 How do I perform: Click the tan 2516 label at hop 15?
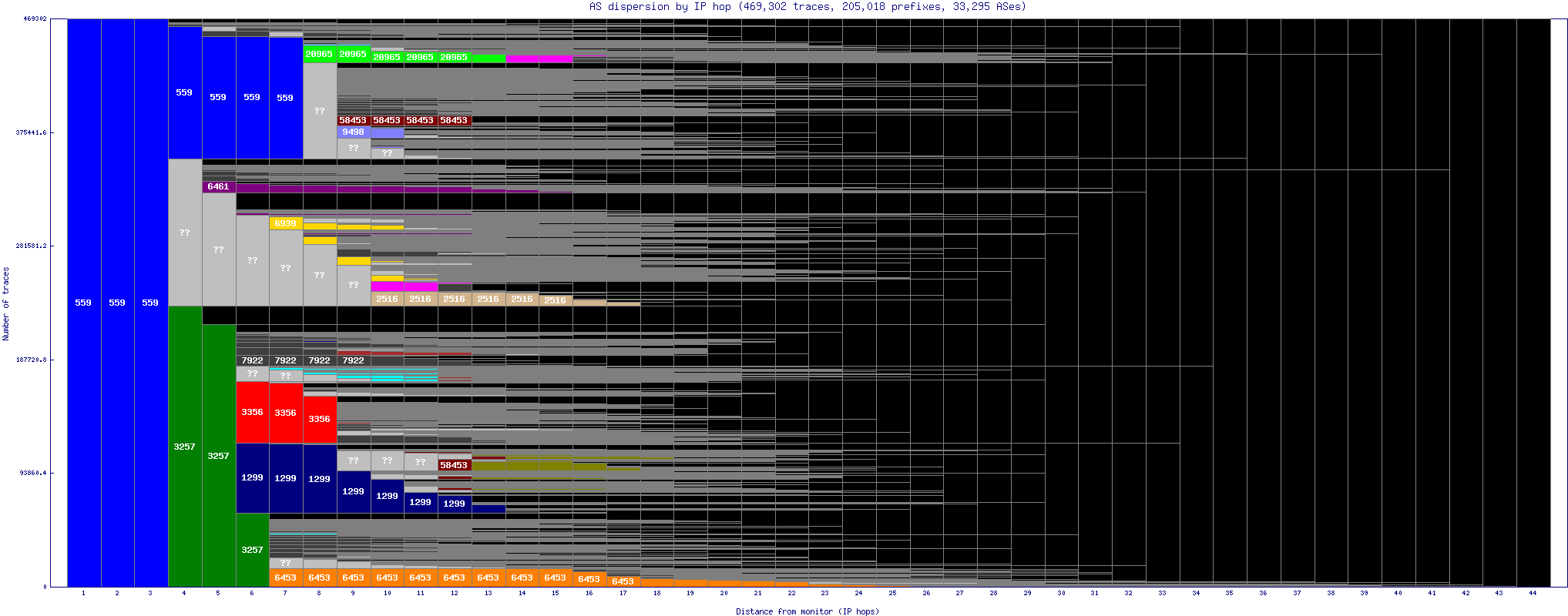coord(556,300)
